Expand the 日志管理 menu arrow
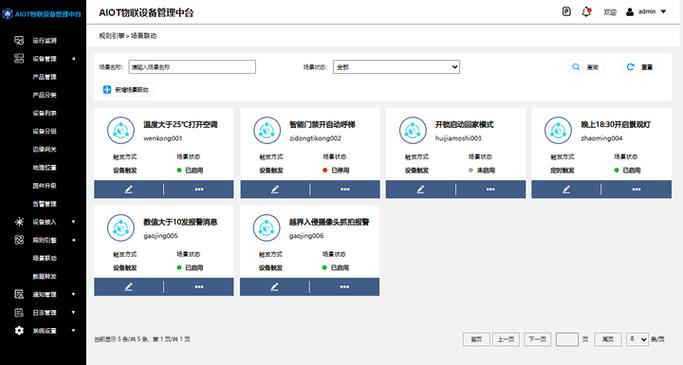Image resolution: width=683 pixels, height=365 pixels. pyautogui.click(x=73, y=313)
